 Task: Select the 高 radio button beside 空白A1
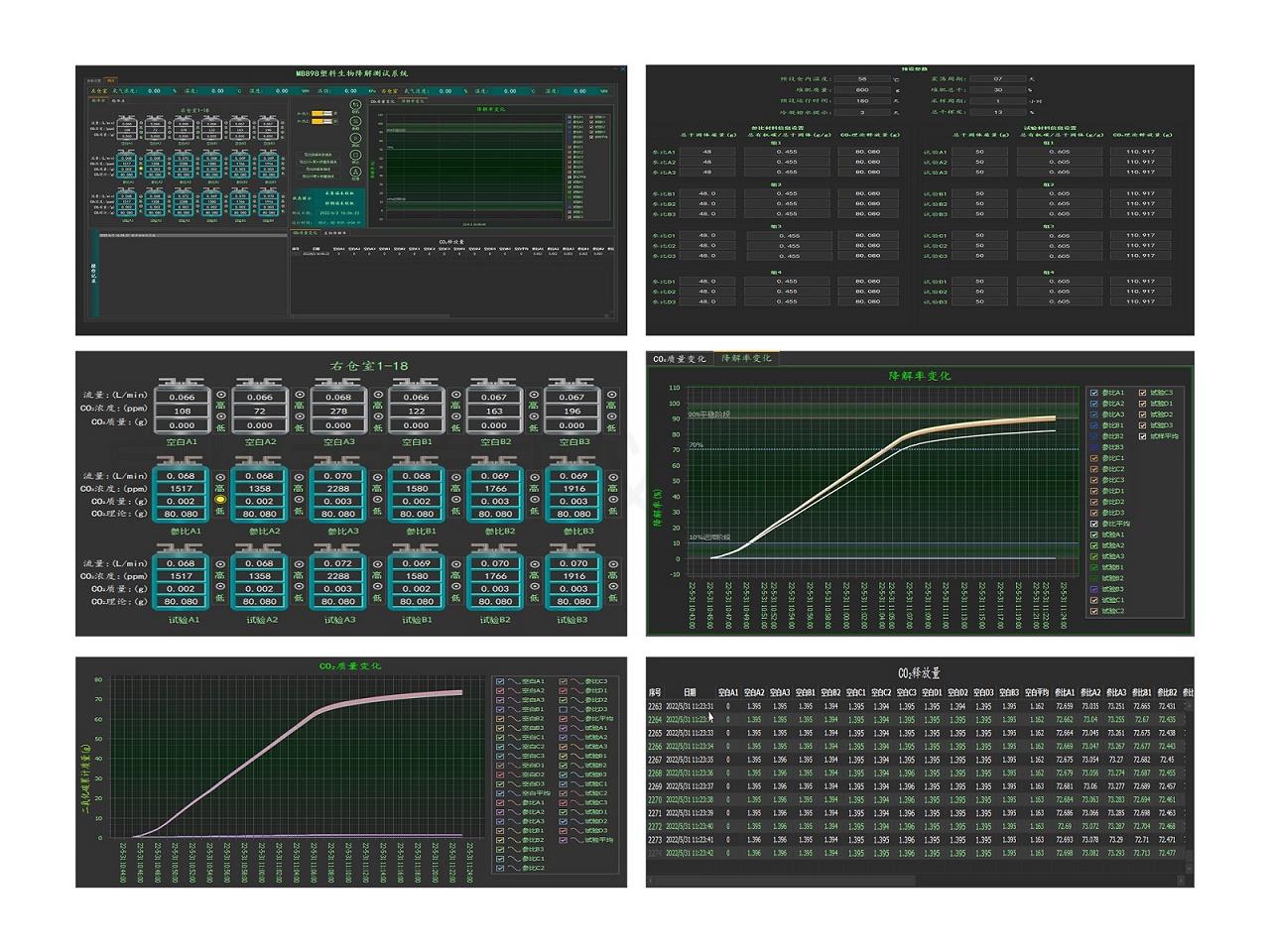coord(221,395)
